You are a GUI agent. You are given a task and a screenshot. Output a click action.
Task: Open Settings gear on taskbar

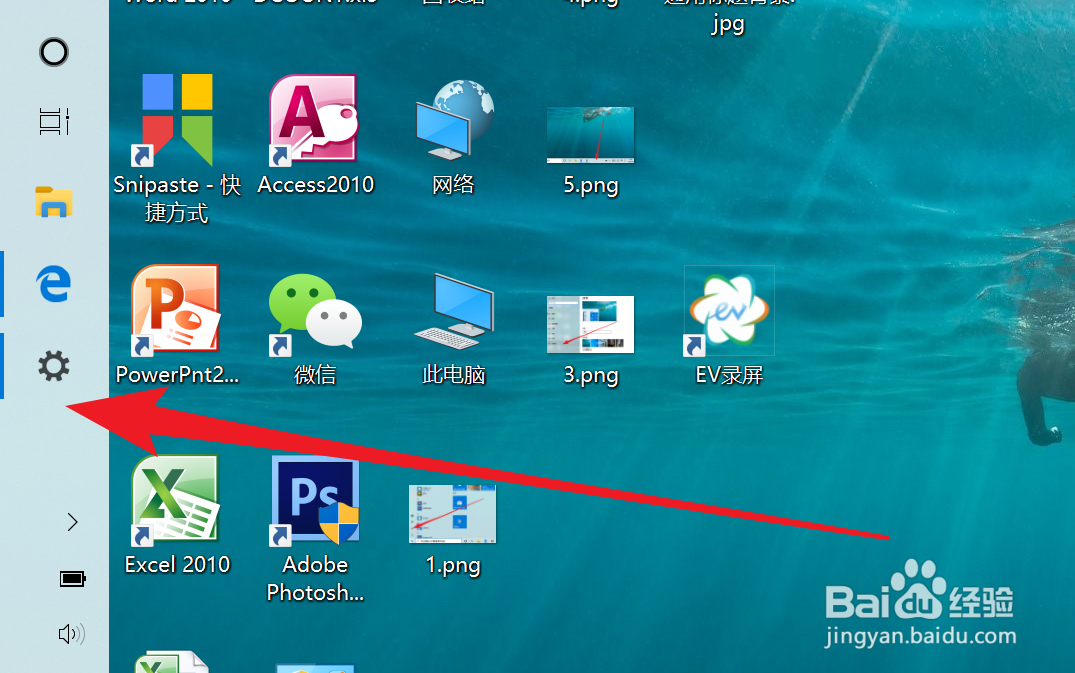click(53, 366)
